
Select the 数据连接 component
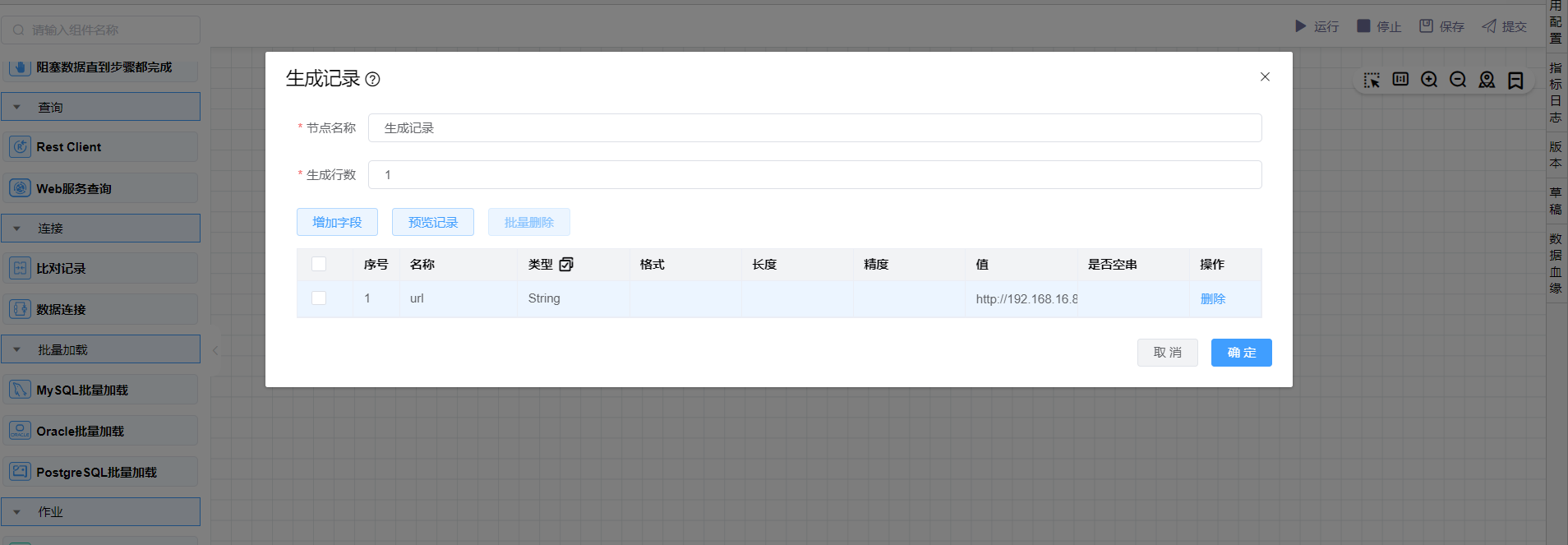[x=100, y=309]
